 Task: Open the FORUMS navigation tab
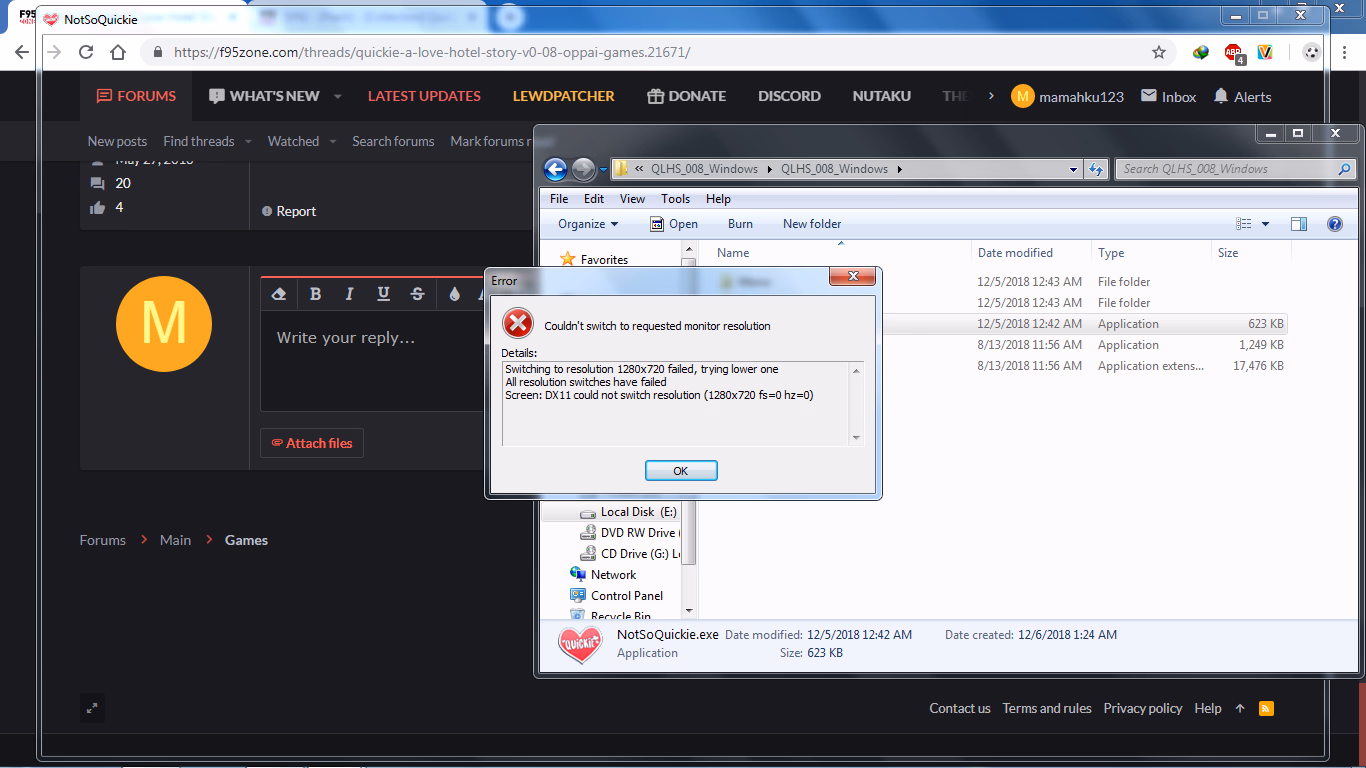tap(136, 96)
